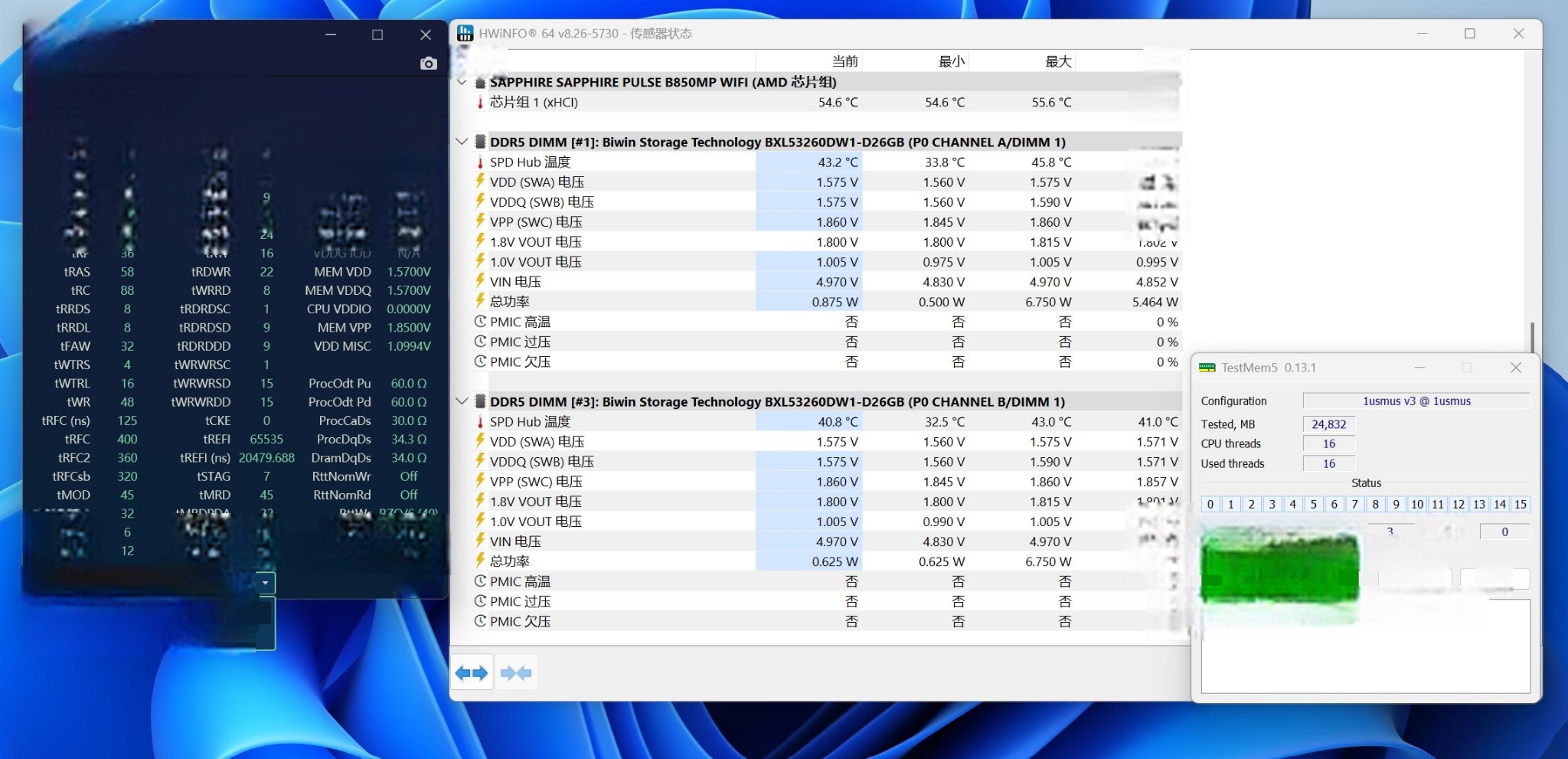Click TestMem5 status cell 10

(1417, 505)
